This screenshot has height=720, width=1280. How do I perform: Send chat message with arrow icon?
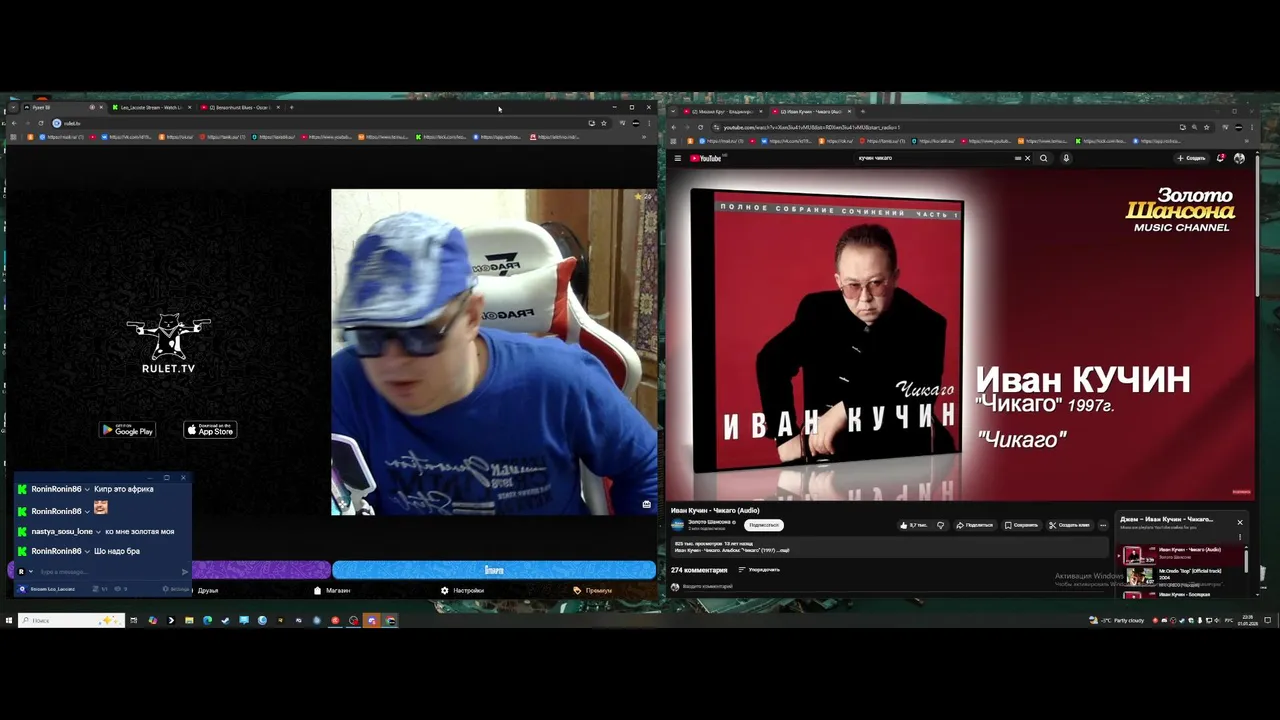pyautogui.click(x=184, y=572)
